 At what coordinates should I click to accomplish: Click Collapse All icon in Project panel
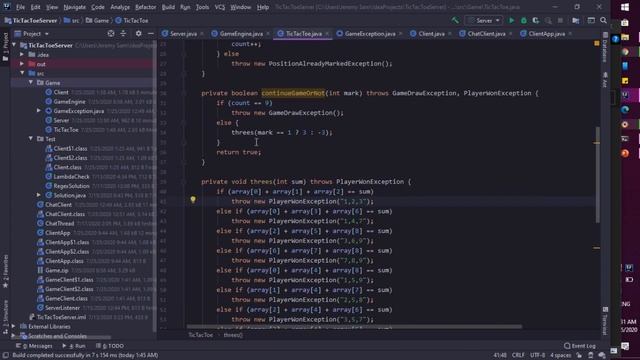click(x=123, y=33)
